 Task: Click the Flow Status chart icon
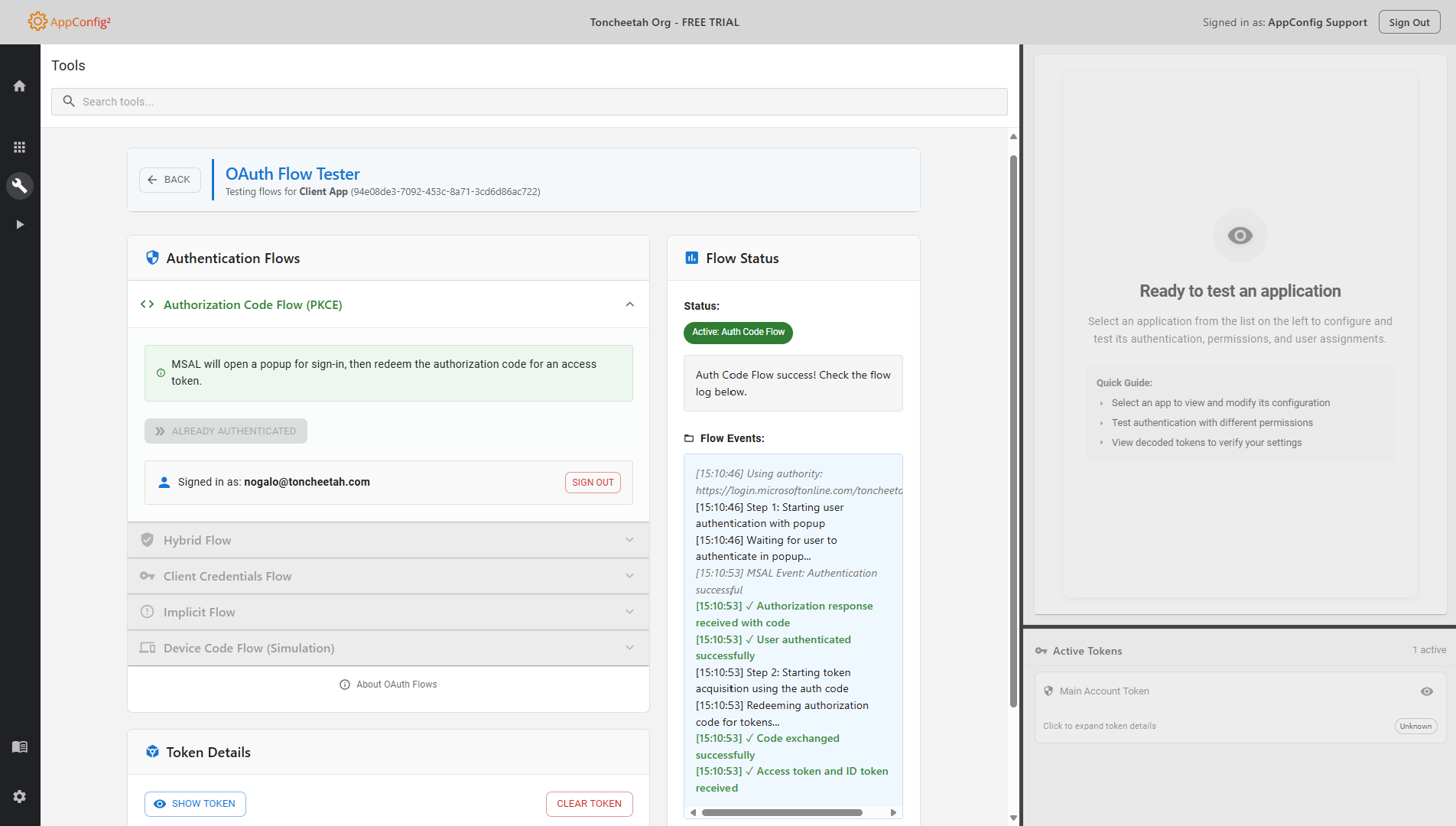click(x=692, y=258)
